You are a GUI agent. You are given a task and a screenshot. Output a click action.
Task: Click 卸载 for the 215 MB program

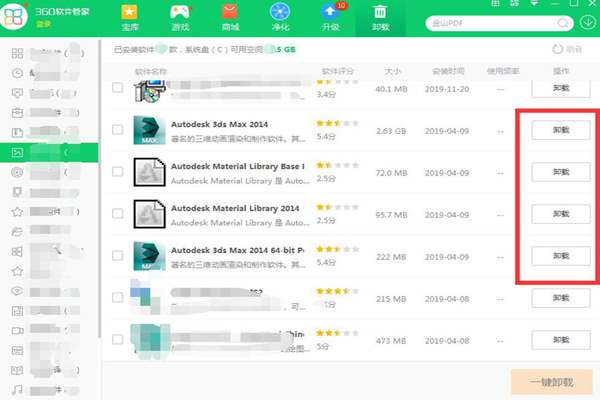561,298
